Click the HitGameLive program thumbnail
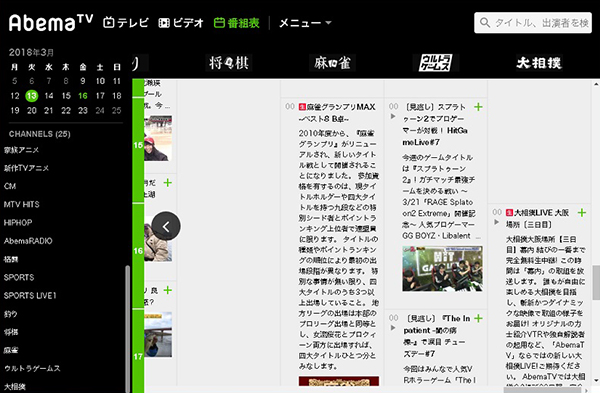The image size is (600, 393). coord(442,269)
